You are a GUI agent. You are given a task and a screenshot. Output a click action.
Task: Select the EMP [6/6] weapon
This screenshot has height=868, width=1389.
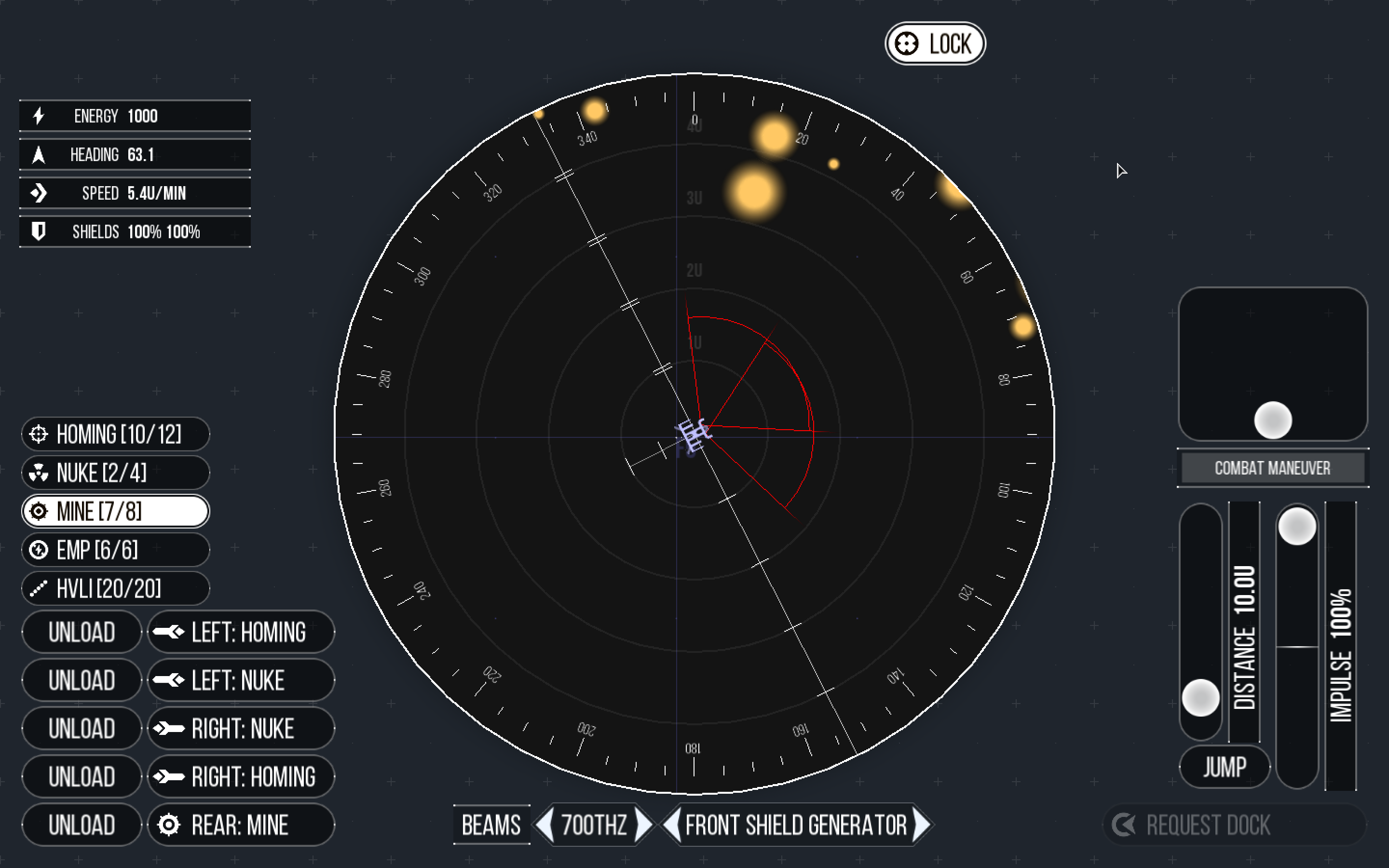pyautogui.click(x=115, y=549)
